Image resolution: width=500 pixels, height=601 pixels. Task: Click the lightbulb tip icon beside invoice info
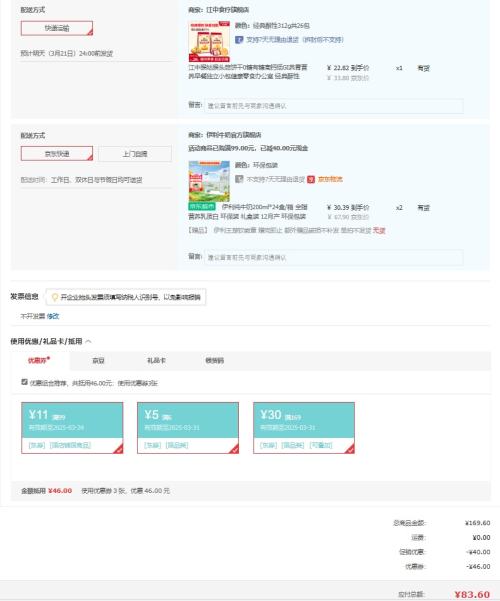(54, 297)
